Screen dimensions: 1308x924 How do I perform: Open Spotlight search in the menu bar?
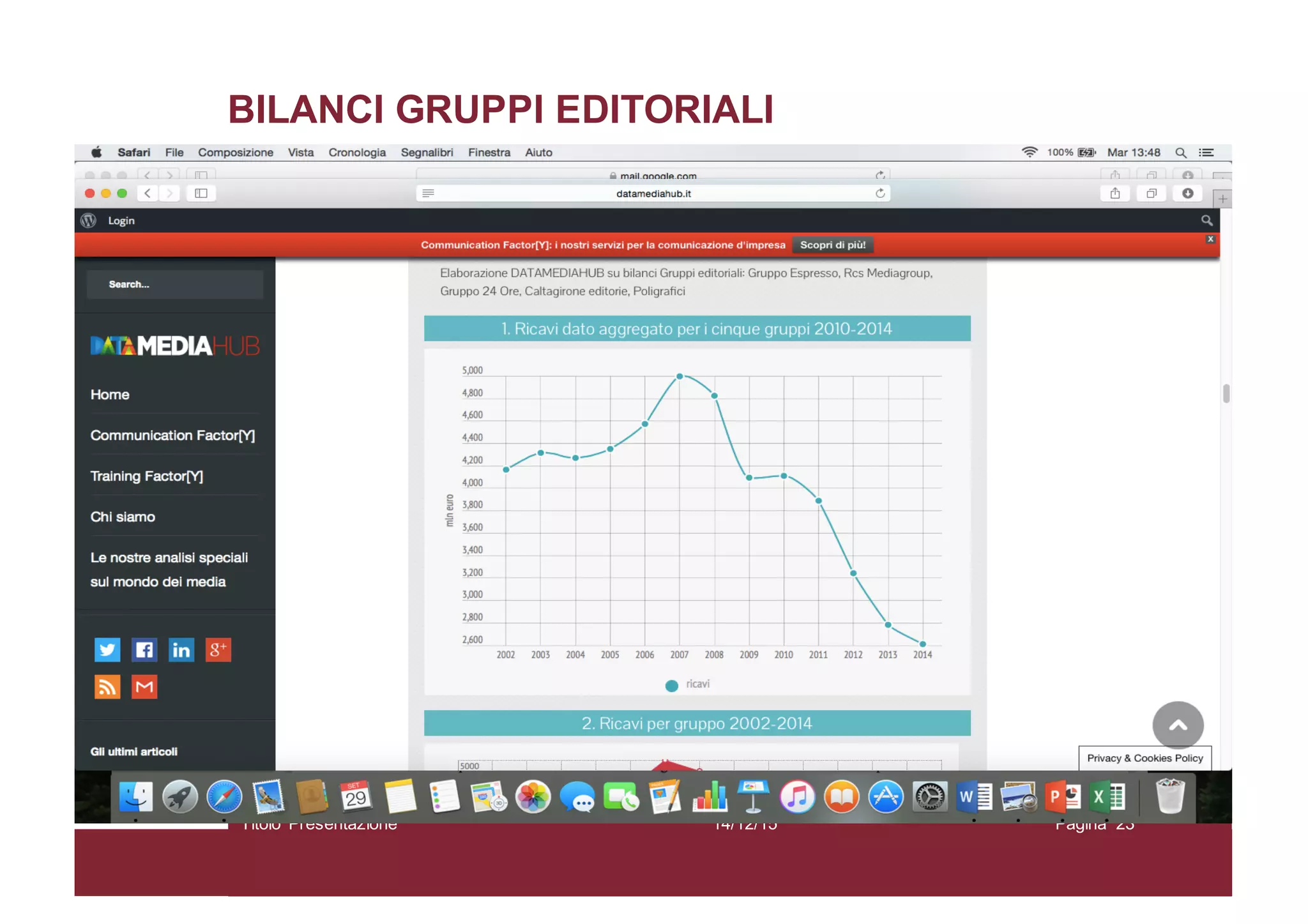pyautogui.click(x=1181, y=153)
